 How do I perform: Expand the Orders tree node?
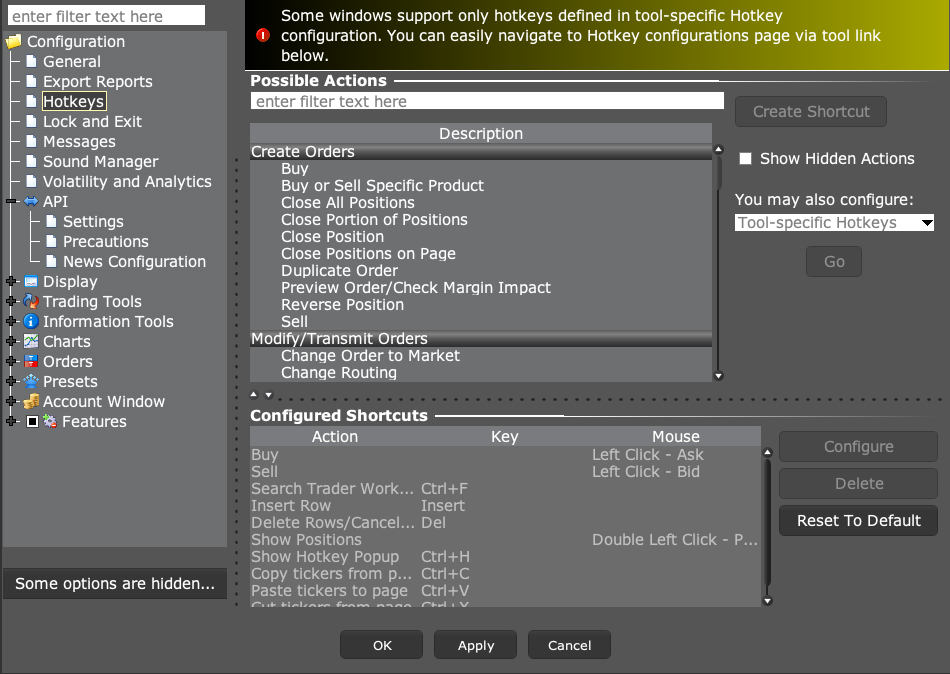pyautogui.click(x=11, y=361)
